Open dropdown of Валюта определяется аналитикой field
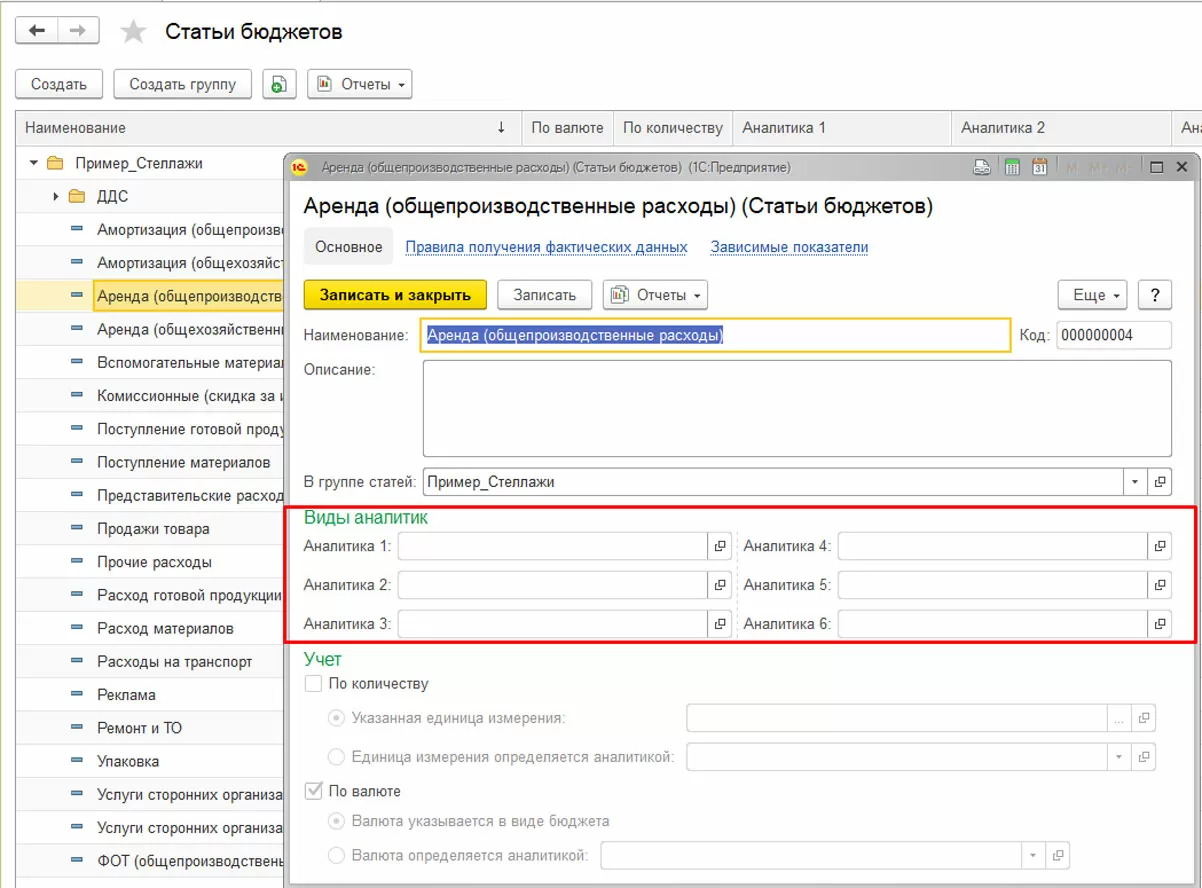 pos(1034,856)
